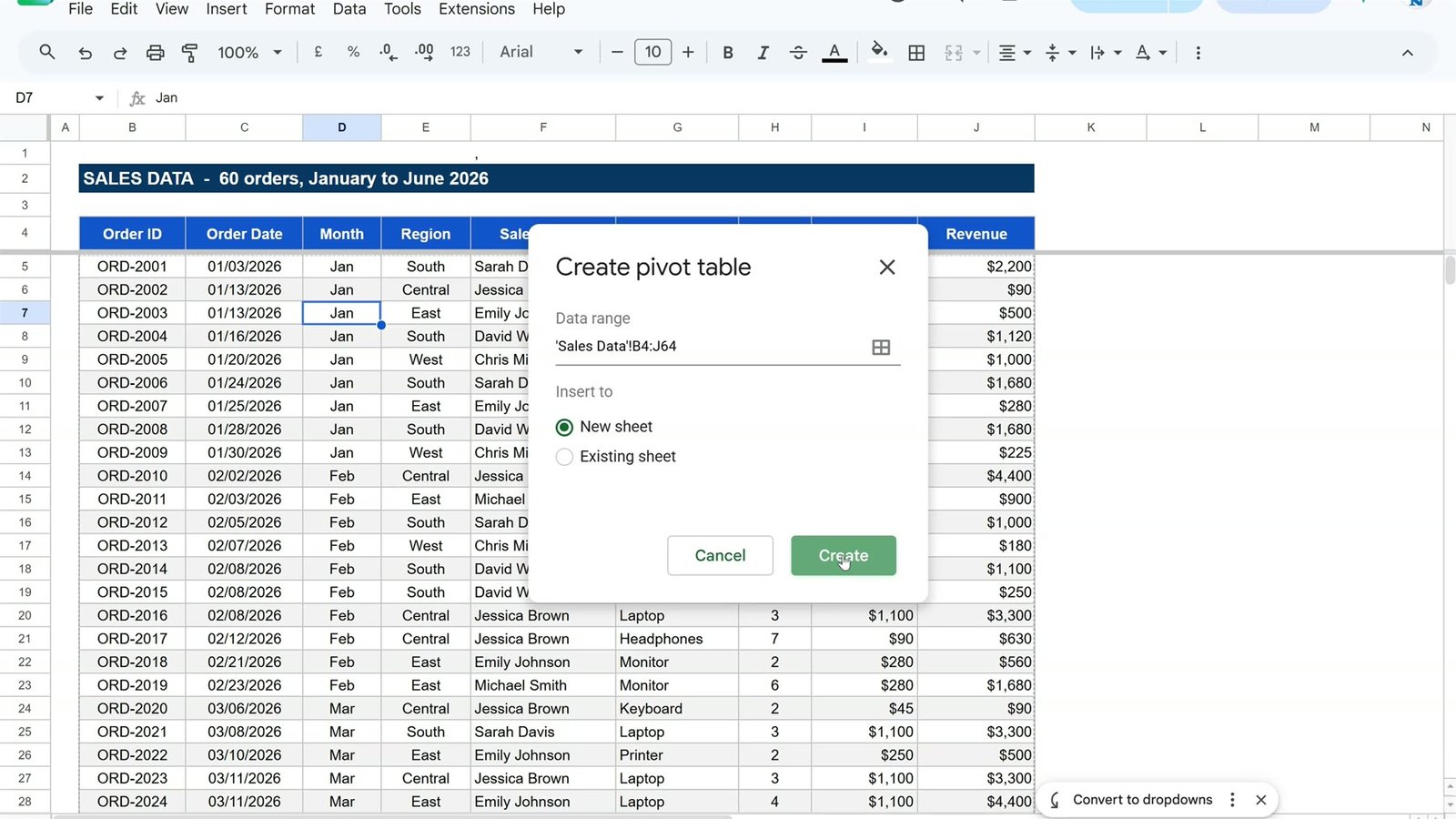This screenshot has height=819, width=1456.
Task: Click the vertical scrollbar thumb
Action: (x=1450, y=271)
